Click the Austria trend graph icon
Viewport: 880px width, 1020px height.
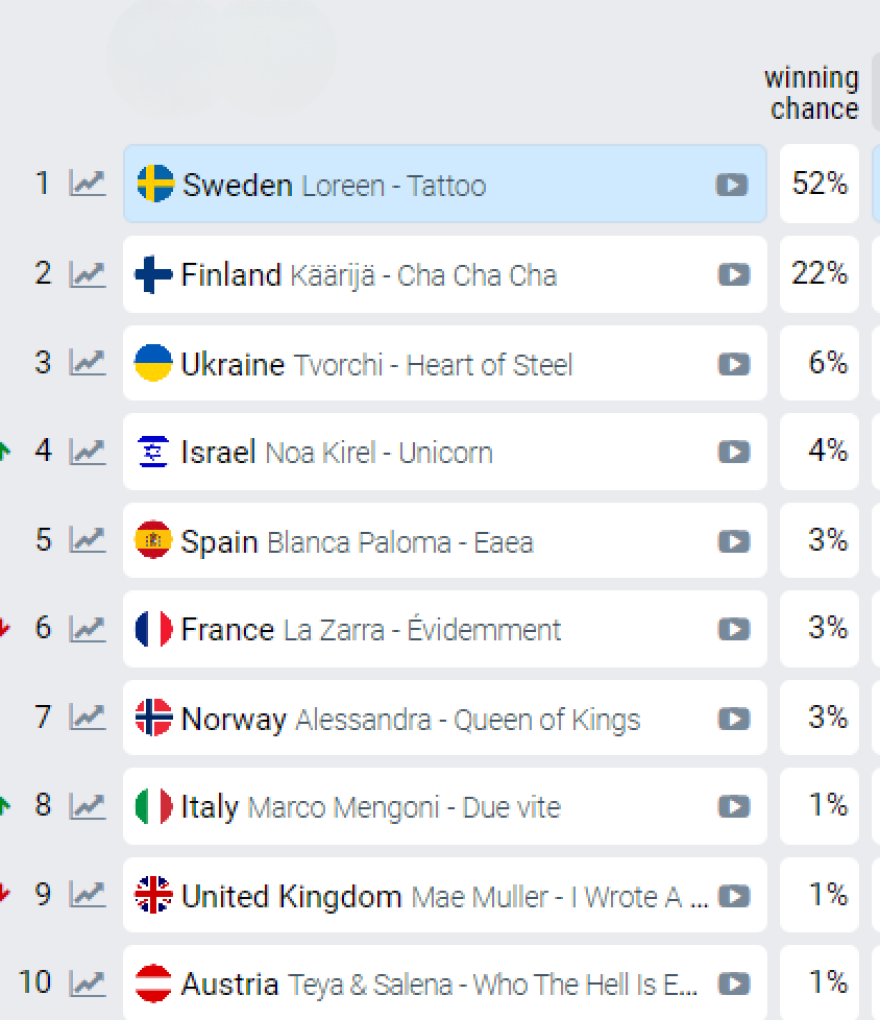pos(87,983)
